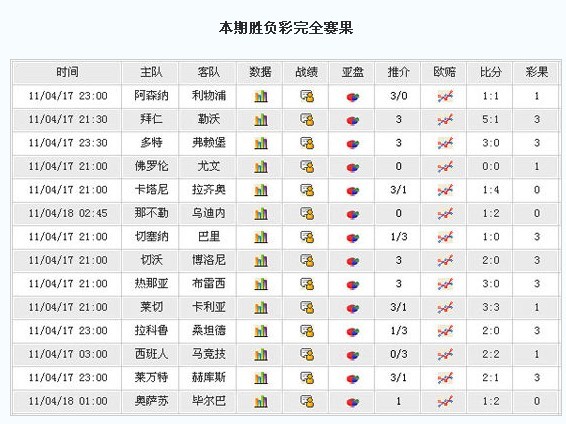This screenshot has width=566, height=424.
Task: Select away team 布雷西
Action: click(209, 283)
